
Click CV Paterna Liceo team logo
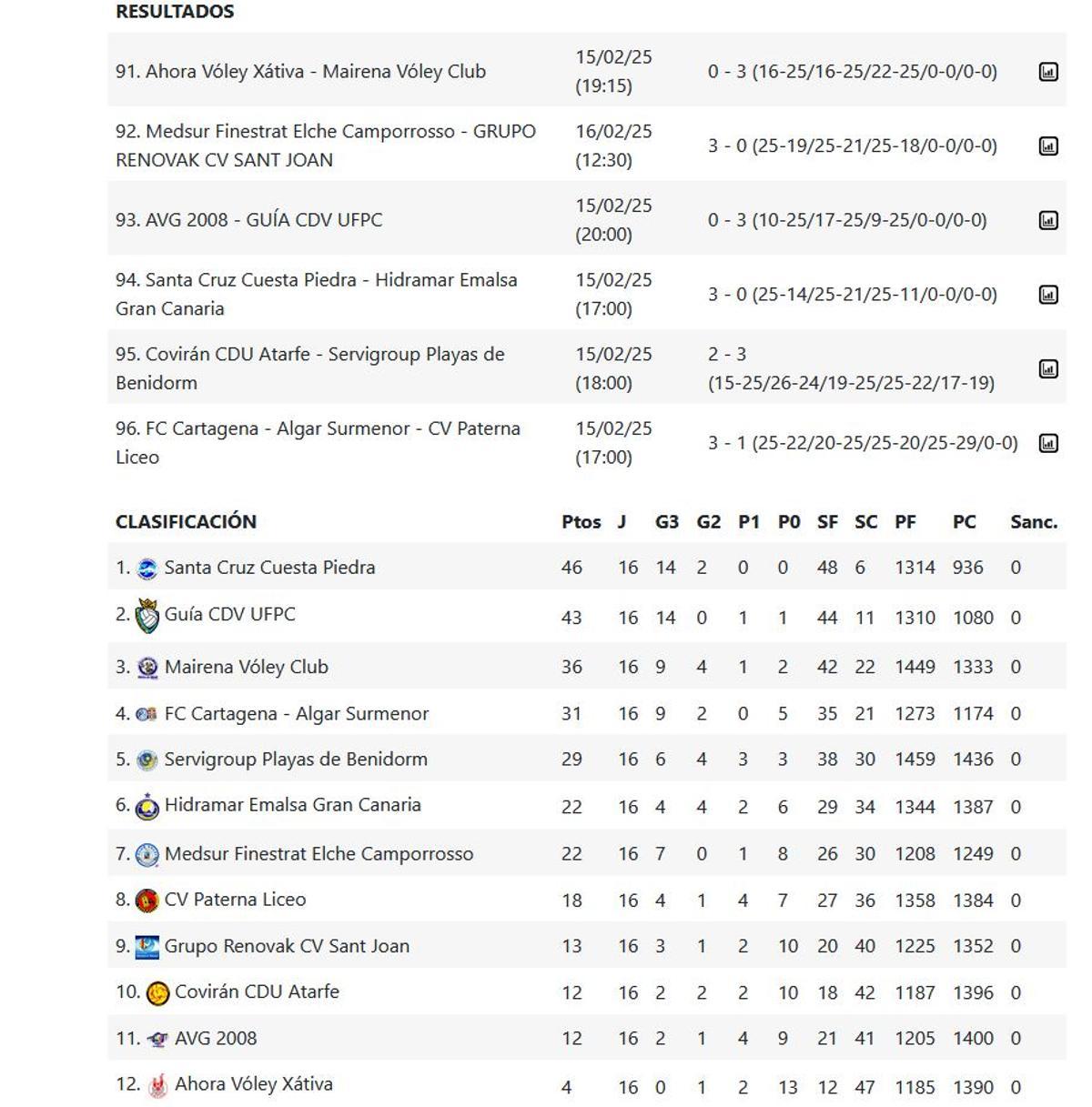point(147,901)
